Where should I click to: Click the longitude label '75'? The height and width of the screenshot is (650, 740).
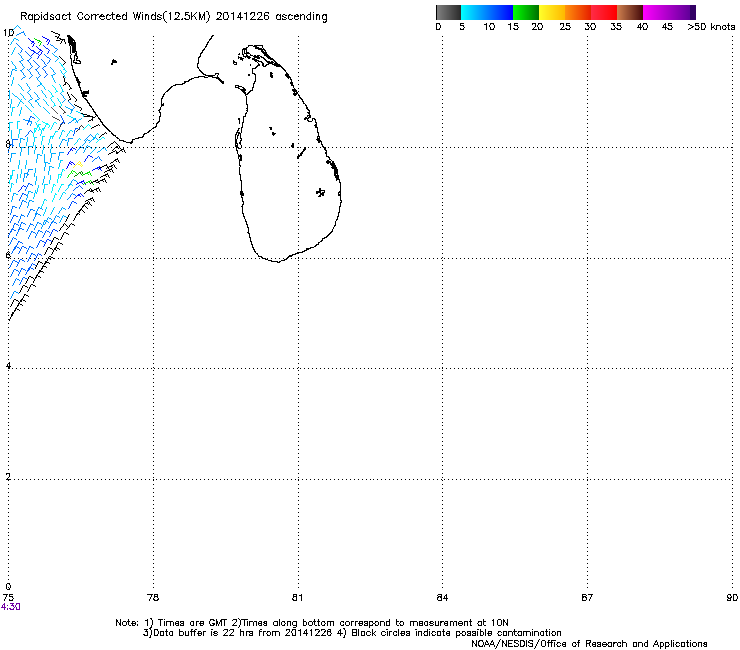(x=8, y=597)
